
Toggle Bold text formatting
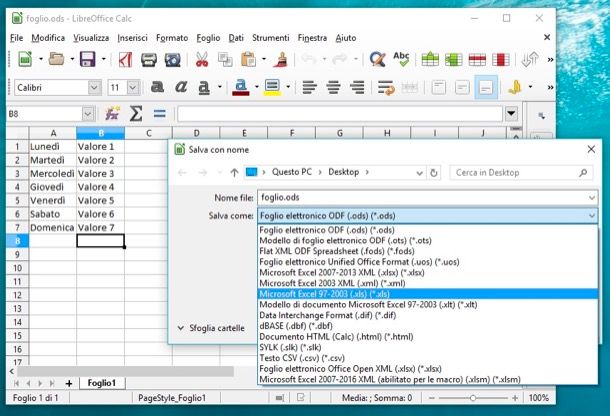tap(157, 87)
